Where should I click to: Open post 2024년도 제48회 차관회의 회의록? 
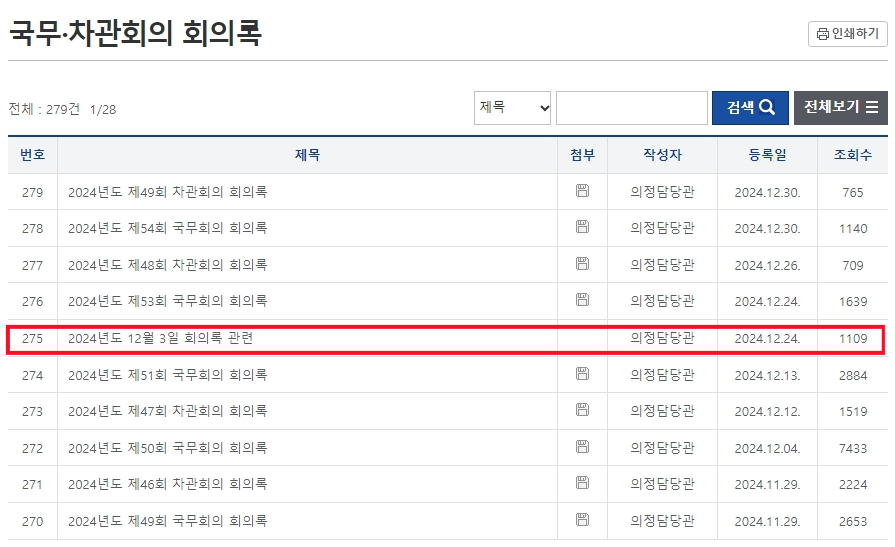(168, 265)
